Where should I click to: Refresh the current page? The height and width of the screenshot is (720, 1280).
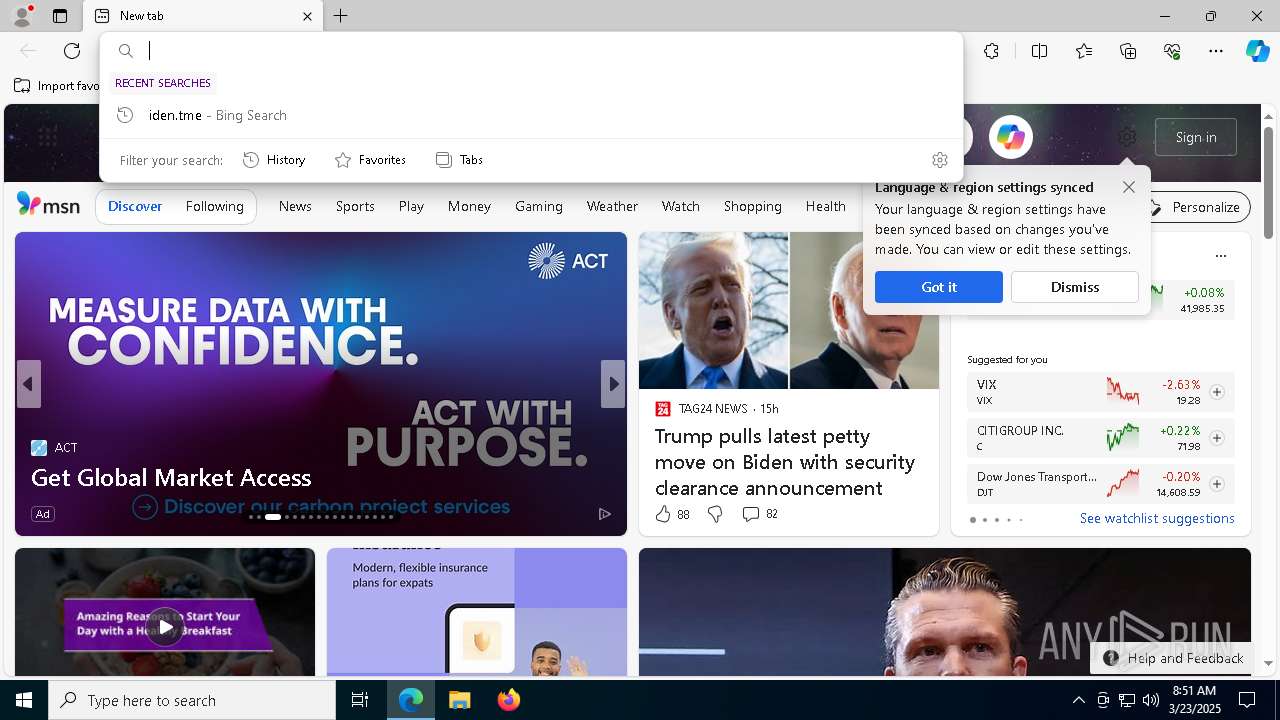[x=72, y=51]
